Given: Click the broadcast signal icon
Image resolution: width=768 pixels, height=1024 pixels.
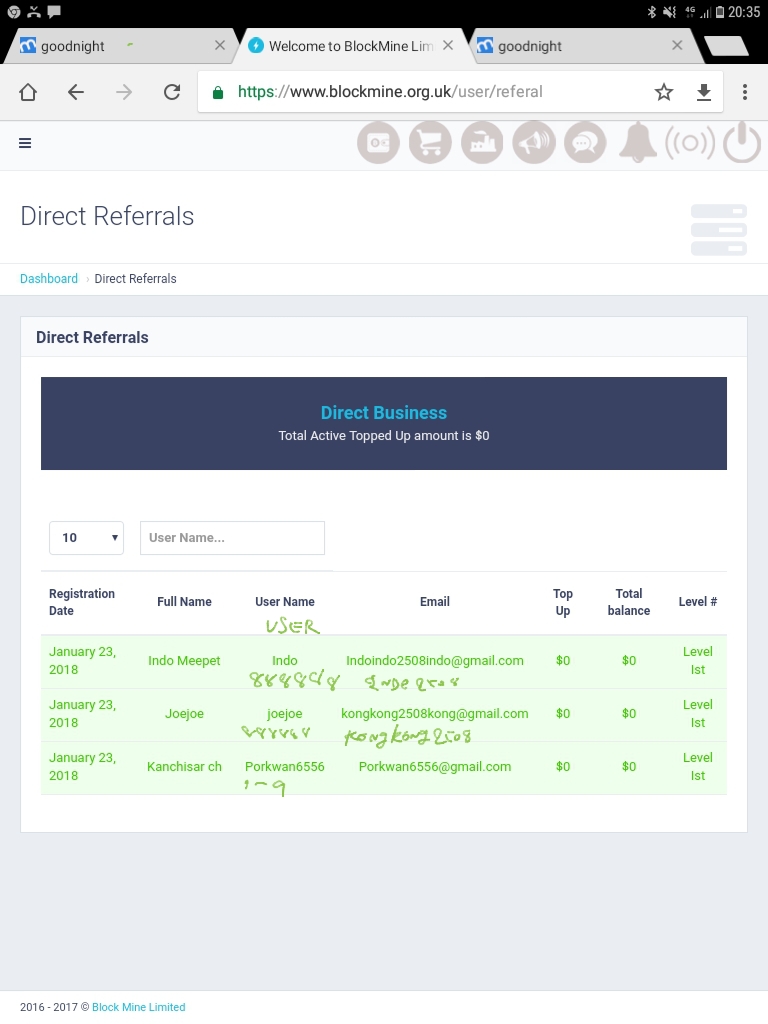Looking at the screenshot, I should [690, 143].
